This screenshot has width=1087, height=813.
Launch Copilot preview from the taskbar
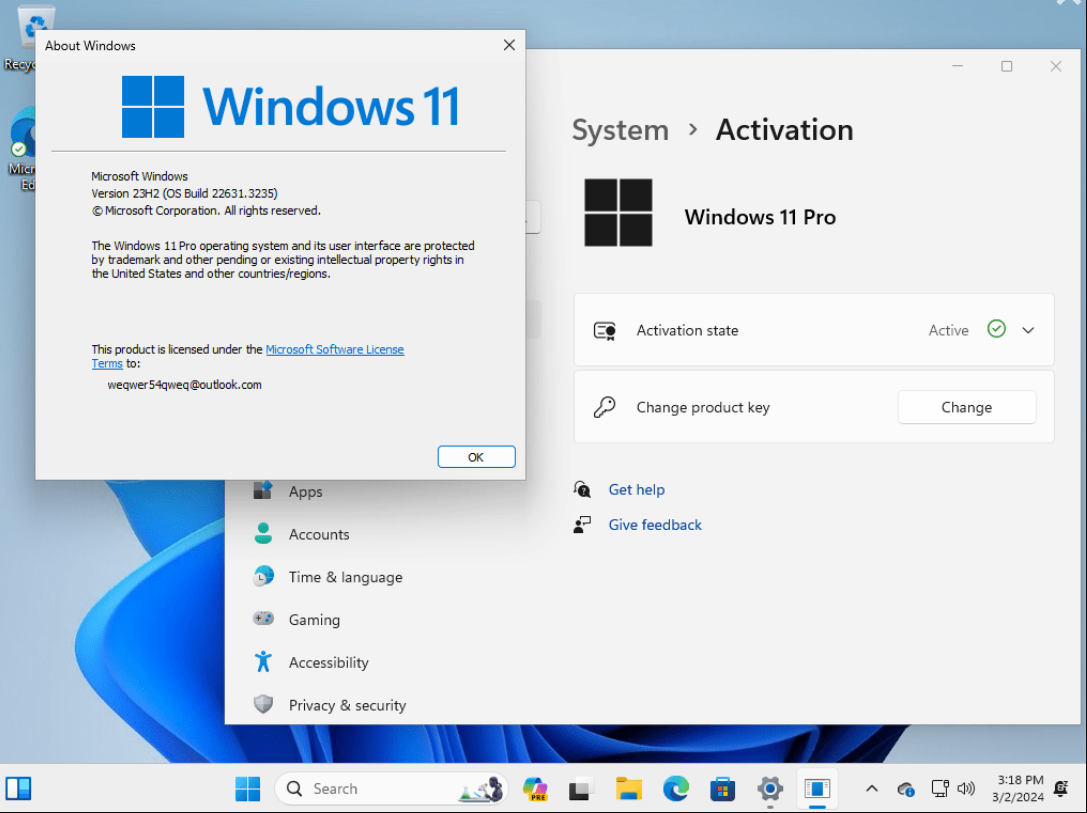(535, 789)
